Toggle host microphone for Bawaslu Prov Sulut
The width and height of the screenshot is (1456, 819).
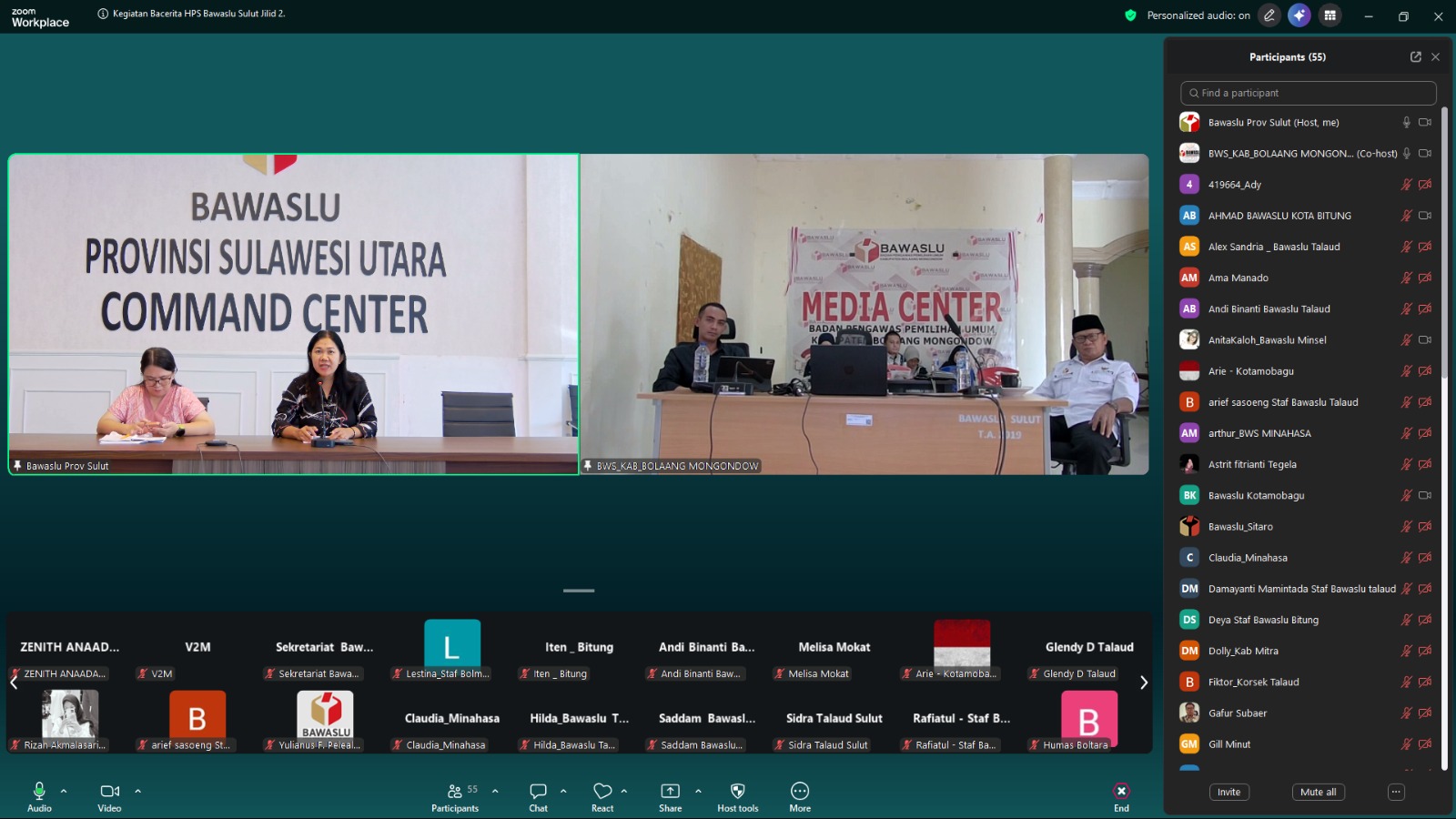pos(1407,122)
